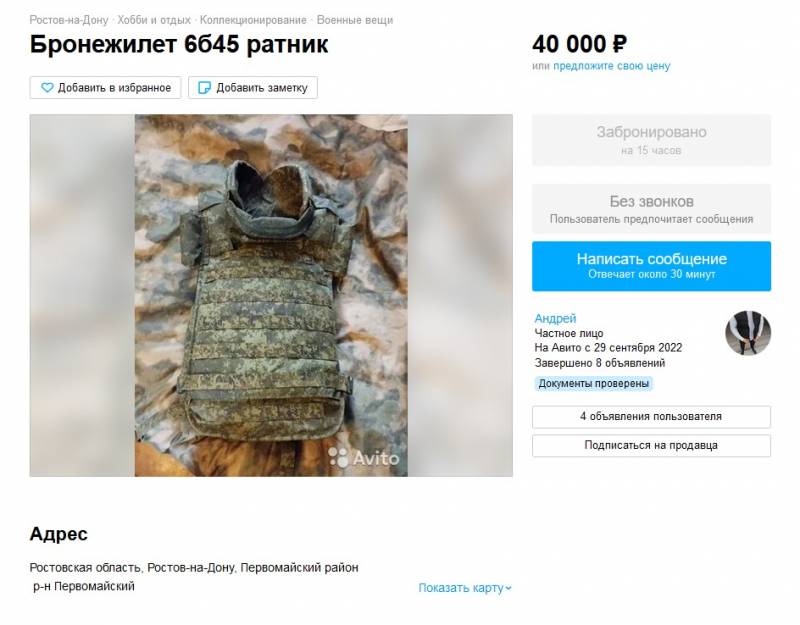Image resolution: width=800 pixels, height=625 pixels.
Task: Click Подписаться на продавца button
Action: [x=652, y=445]
